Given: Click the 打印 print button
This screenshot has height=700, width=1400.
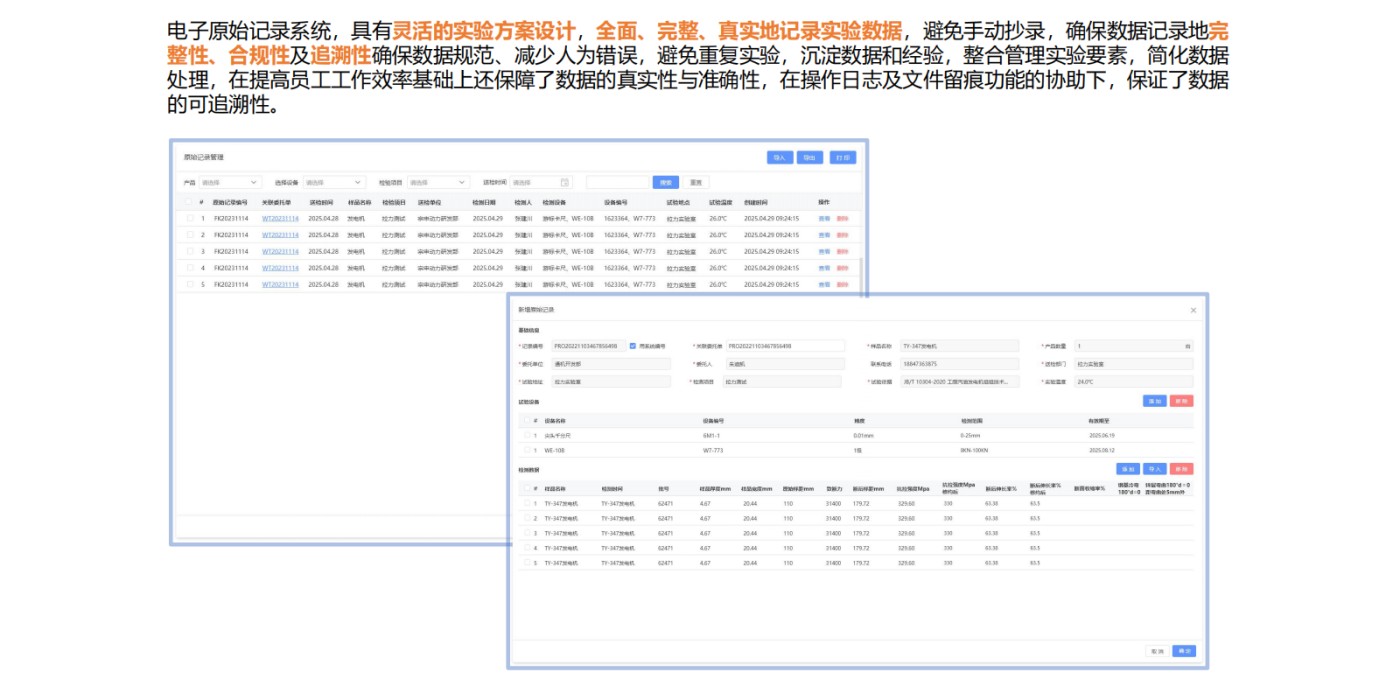Looking at the screenshot, I should tap(845, 158).
